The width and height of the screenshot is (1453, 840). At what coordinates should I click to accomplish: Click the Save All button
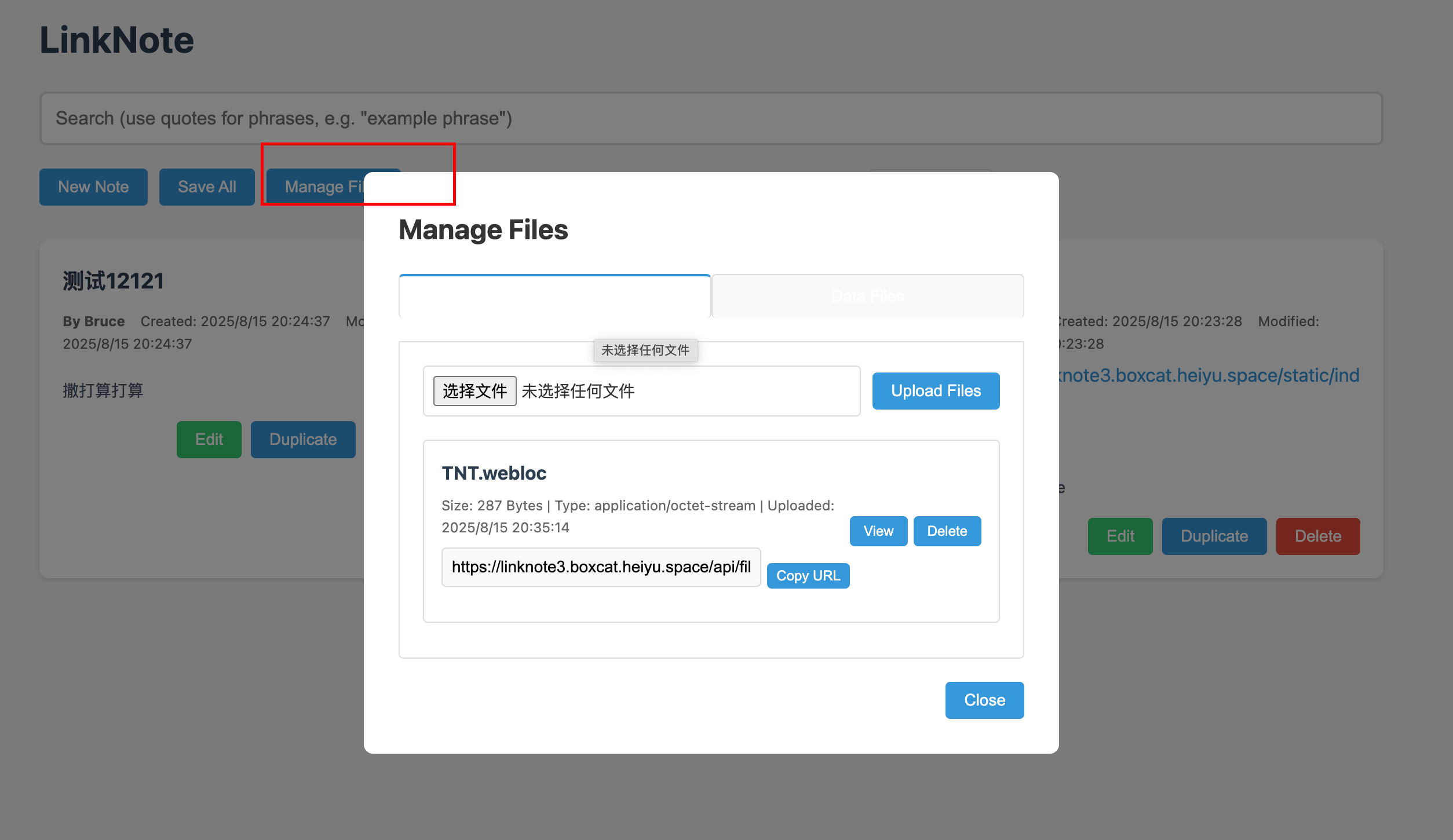(x=207, y=187)
